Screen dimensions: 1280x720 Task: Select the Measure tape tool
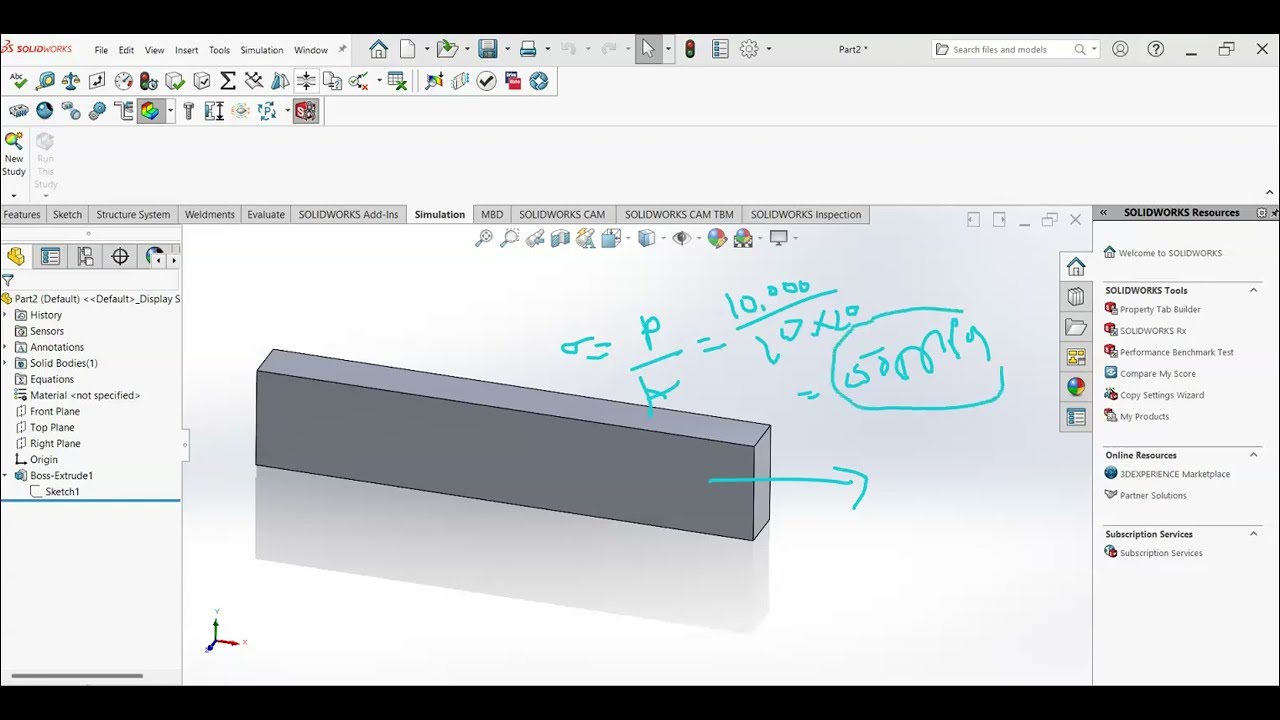[45, 81]
